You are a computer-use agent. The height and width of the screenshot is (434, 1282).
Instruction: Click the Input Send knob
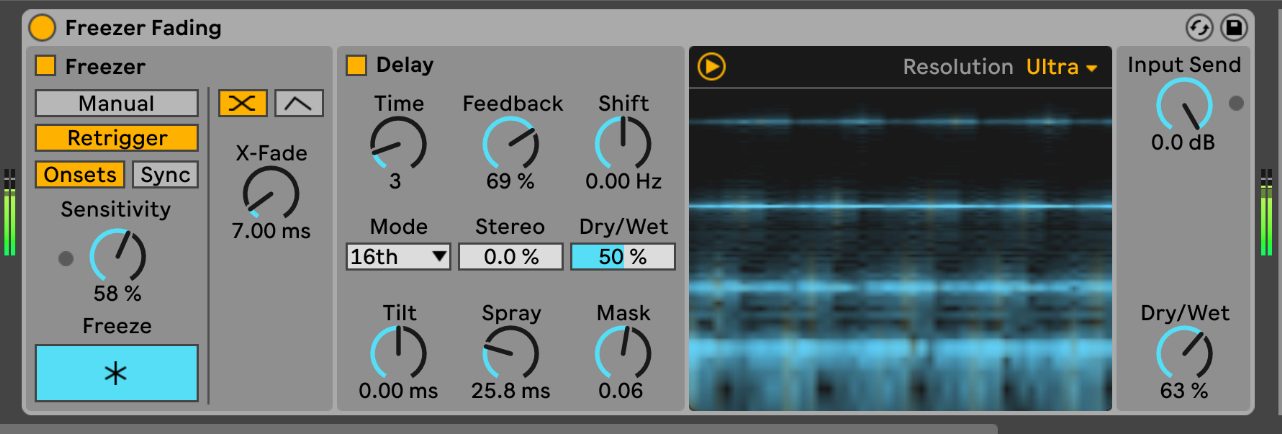tap(1184, 105)
